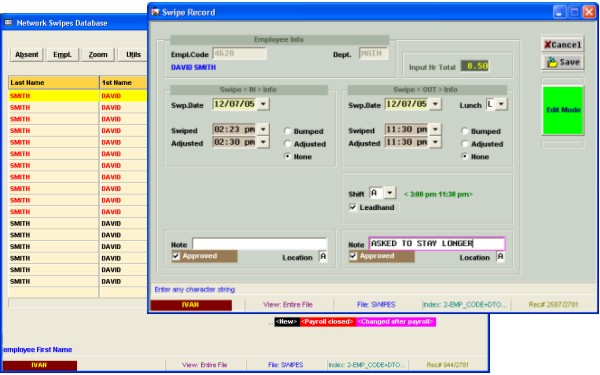Image resolution: width=600 pixels, height=375 pixels.
Task: Click the Save button with disk icon
Action: (562, 62)
